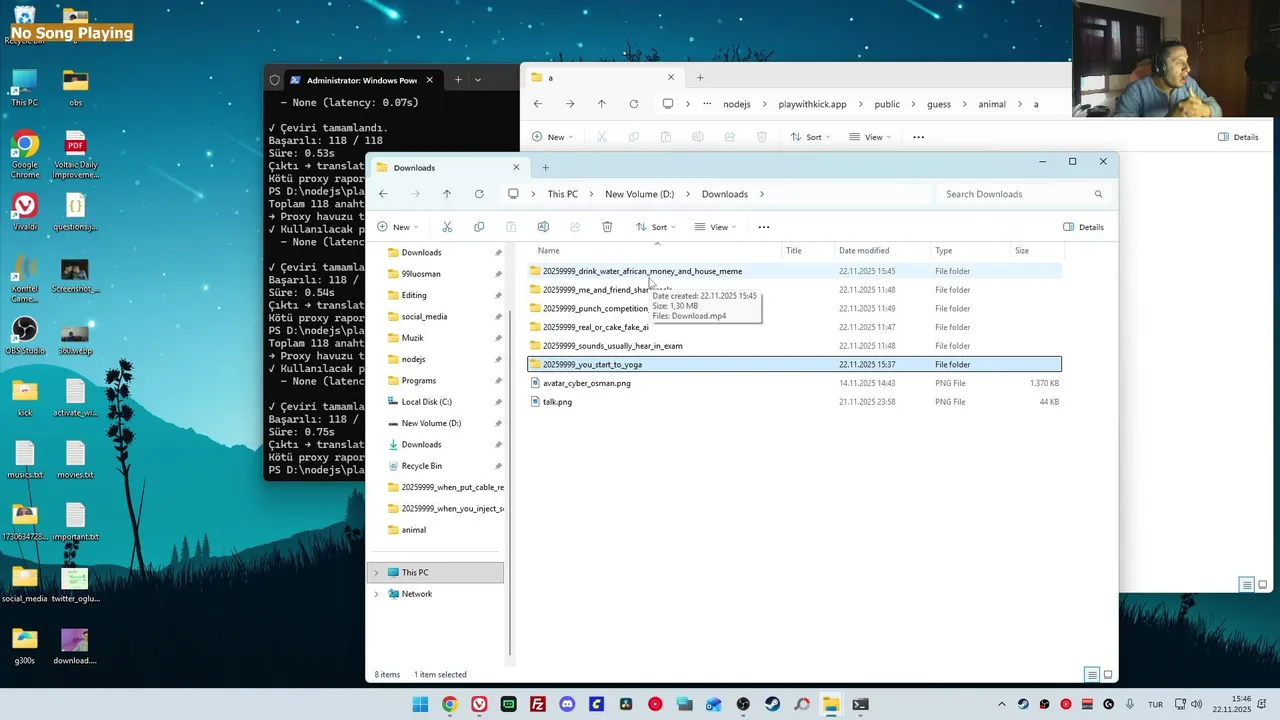The height and width of the screenshot is (720, 1280).
Task: Toggle Details pane in Downloads window
Action: pyautogui.click(x=1084, y=227)
